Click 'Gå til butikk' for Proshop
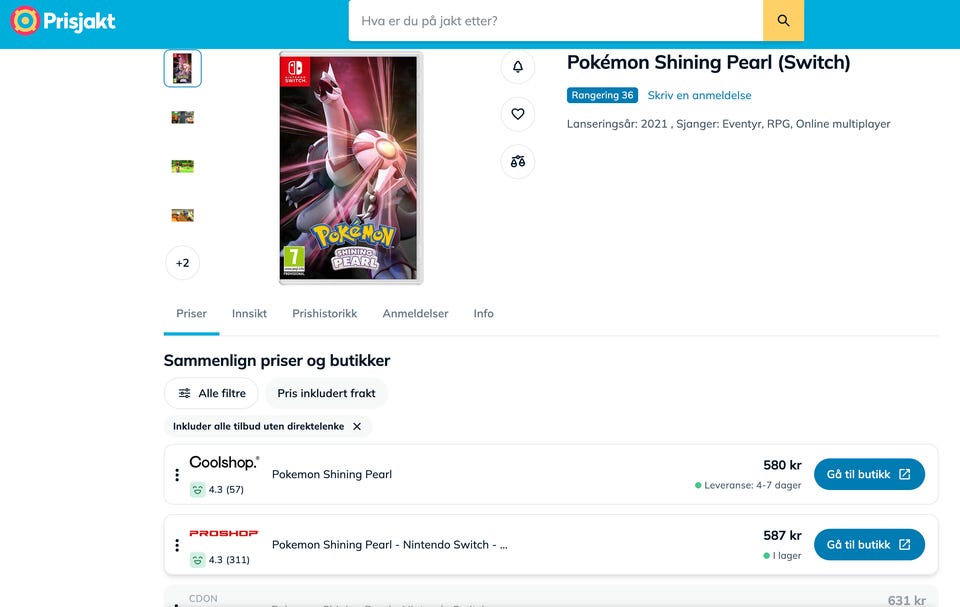The height and width of the screenshot is (607, 960). pos(869,545)
